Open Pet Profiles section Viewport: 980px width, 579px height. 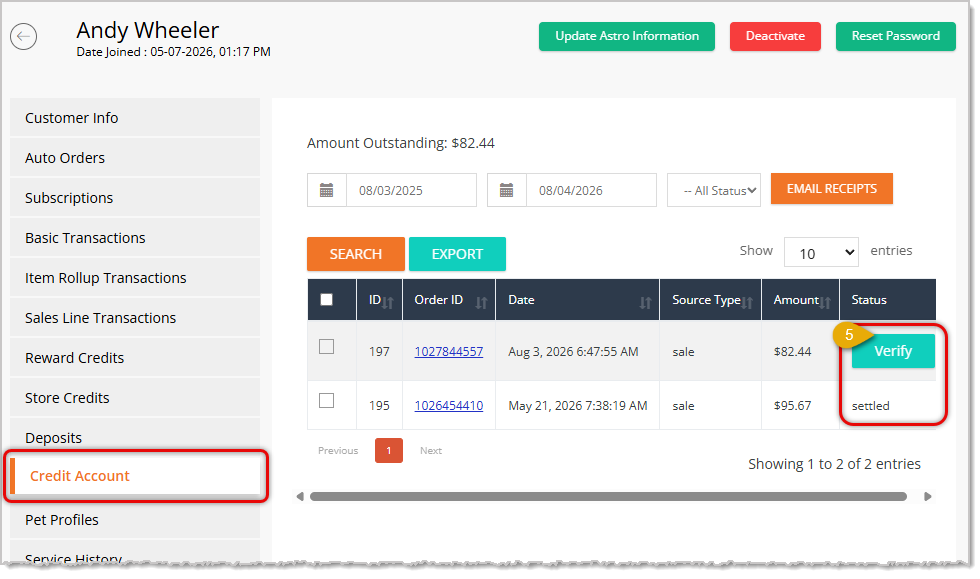(135, 520)
